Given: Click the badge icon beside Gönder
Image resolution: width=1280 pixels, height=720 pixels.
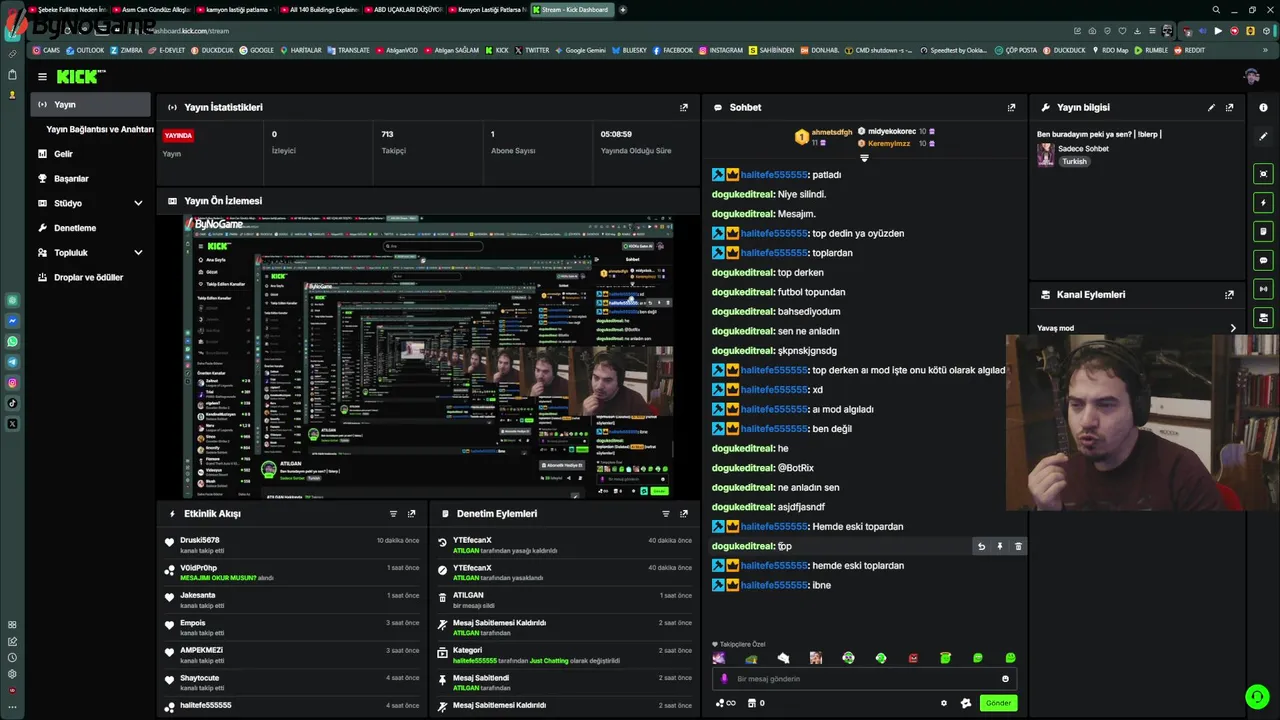Looking at the screenshot, I should click(x=966, y=703).
